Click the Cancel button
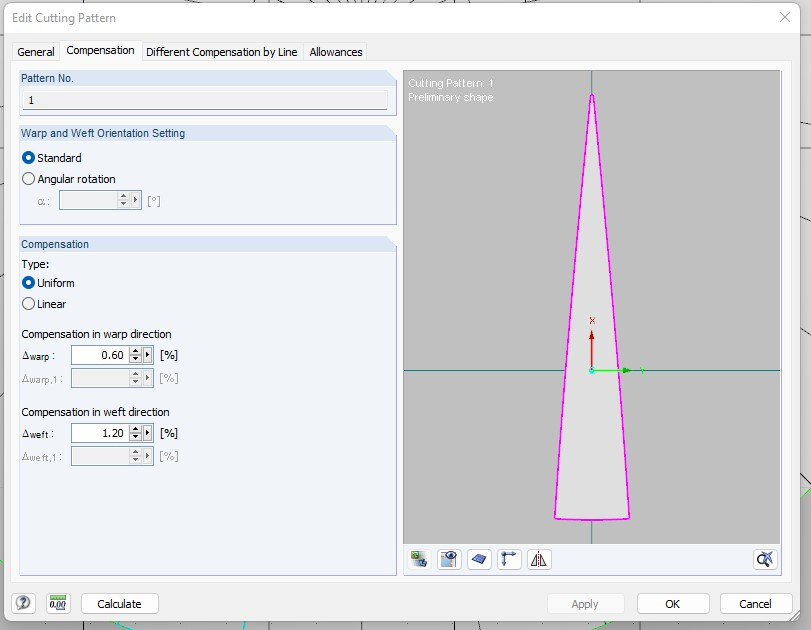 pos(755,604)
